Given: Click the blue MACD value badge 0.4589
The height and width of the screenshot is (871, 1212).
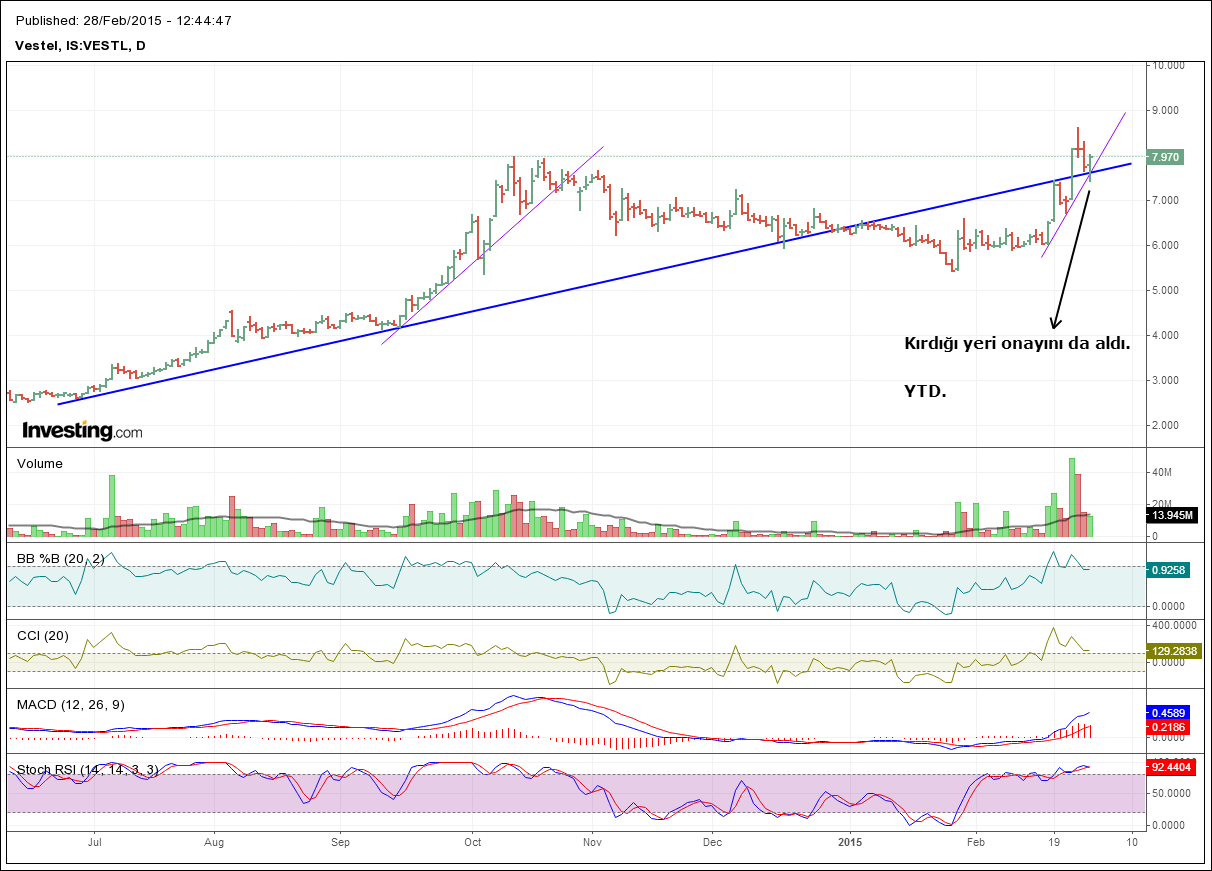Looking at the screenshot, I should coord(1166,712).
